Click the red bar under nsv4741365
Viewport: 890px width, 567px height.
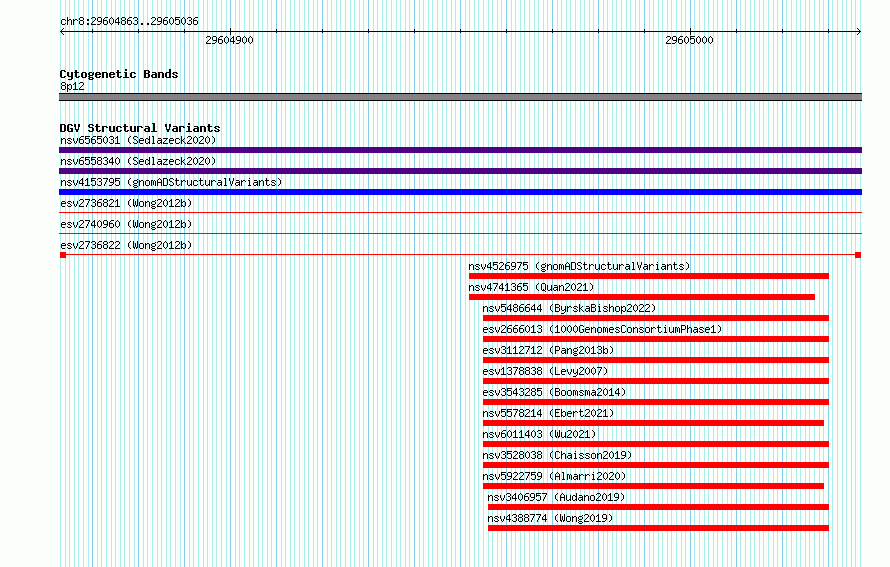click(x=642, y=297)
